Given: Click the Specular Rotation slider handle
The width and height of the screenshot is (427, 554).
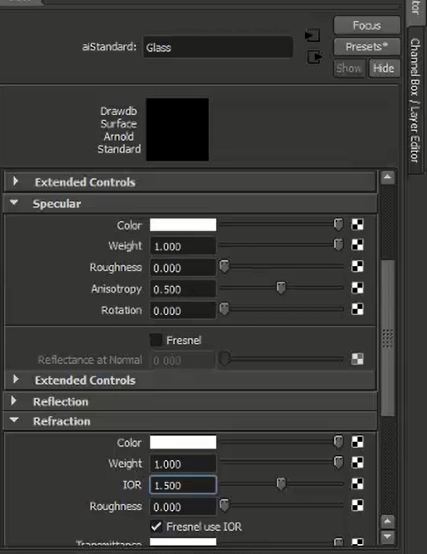Looking at the screenshot, I should tap(224, 309).
